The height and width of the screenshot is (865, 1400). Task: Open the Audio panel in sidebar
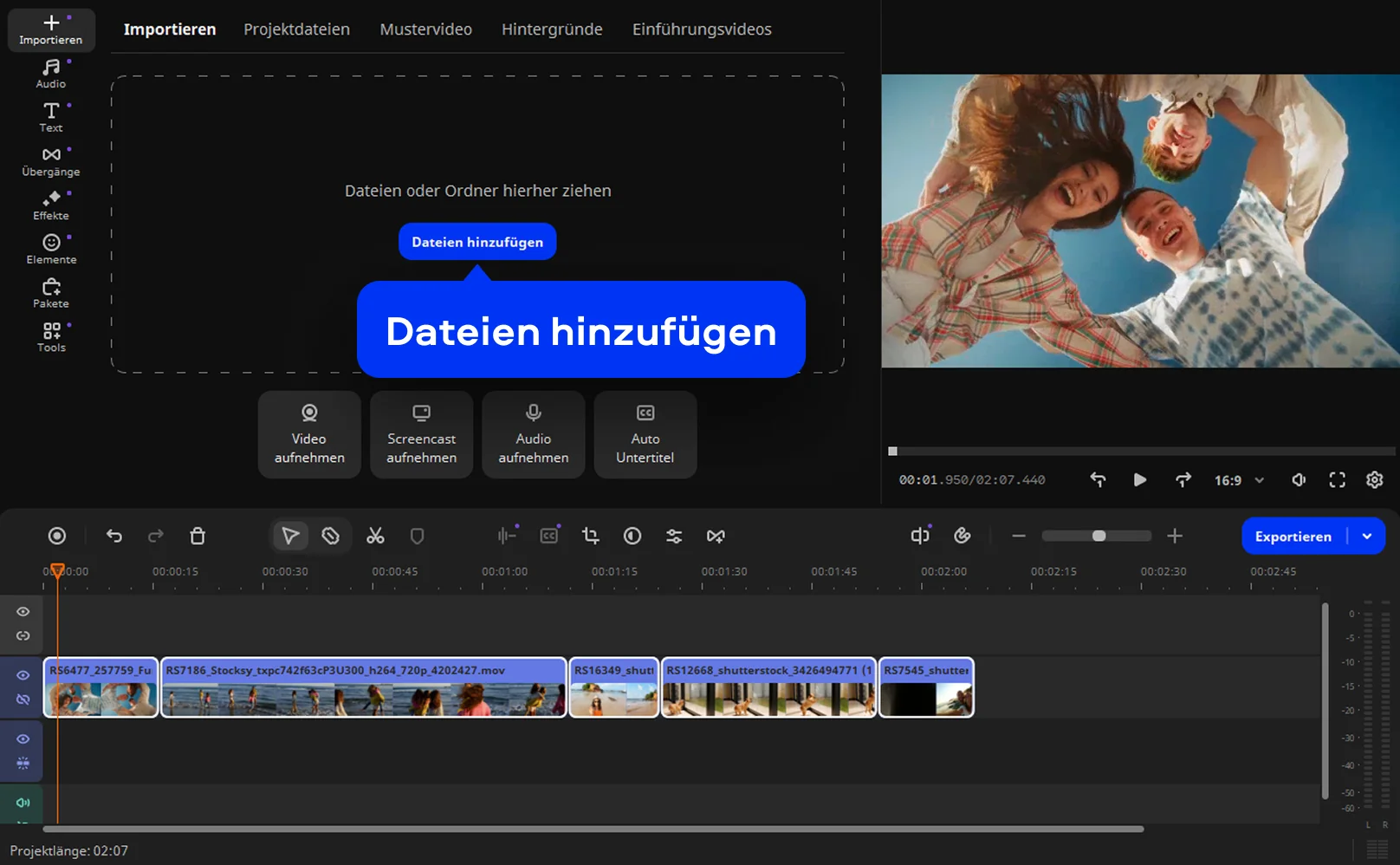(x=51, y=73)
